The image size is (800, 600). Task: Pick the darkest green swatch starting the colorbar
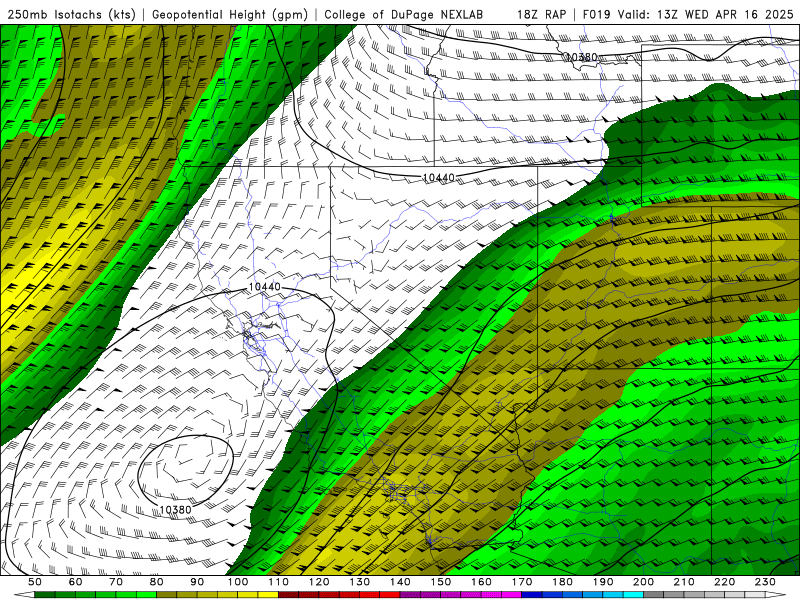click(45, 595)
